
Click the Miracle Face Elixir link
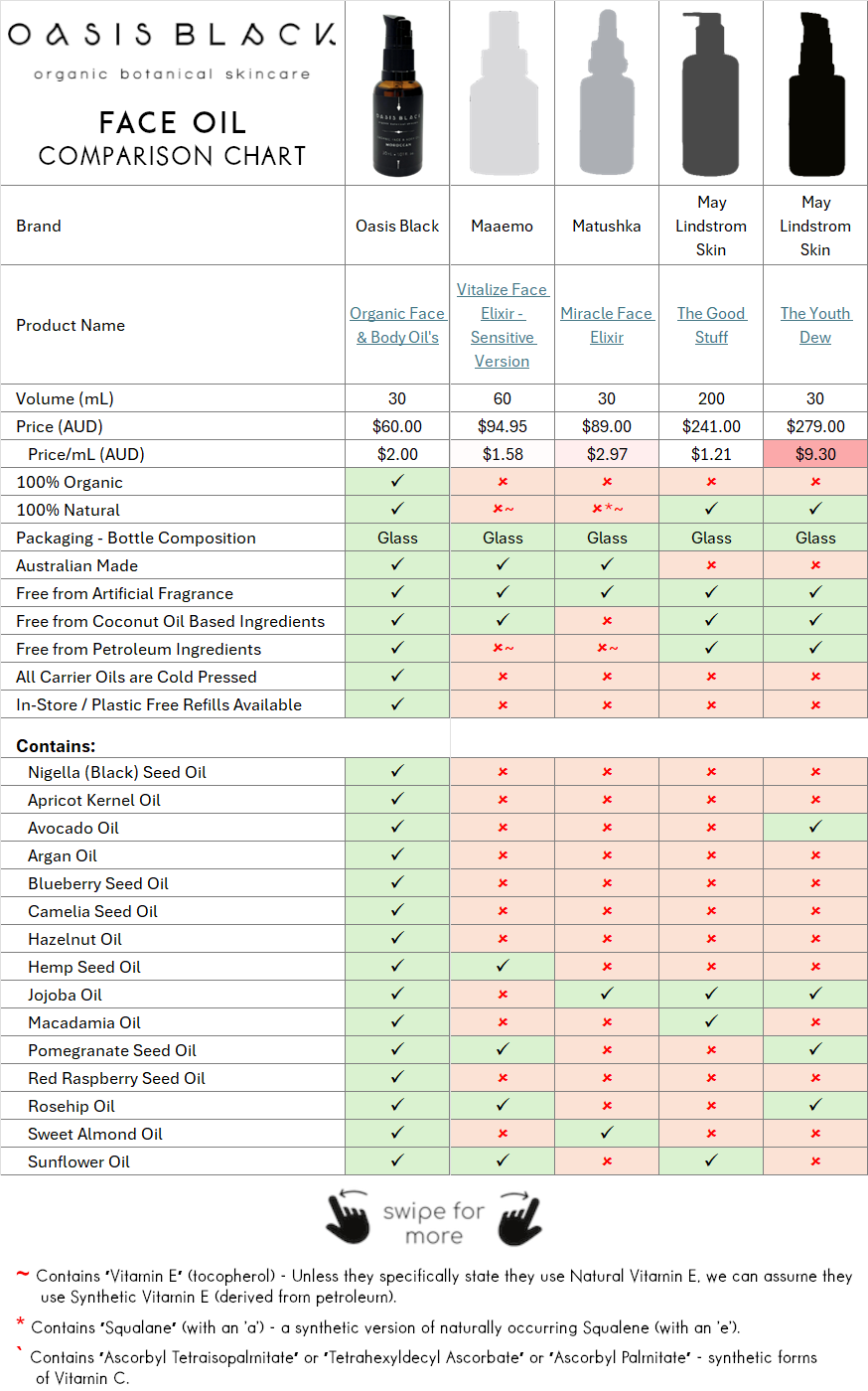coord(606,325)
